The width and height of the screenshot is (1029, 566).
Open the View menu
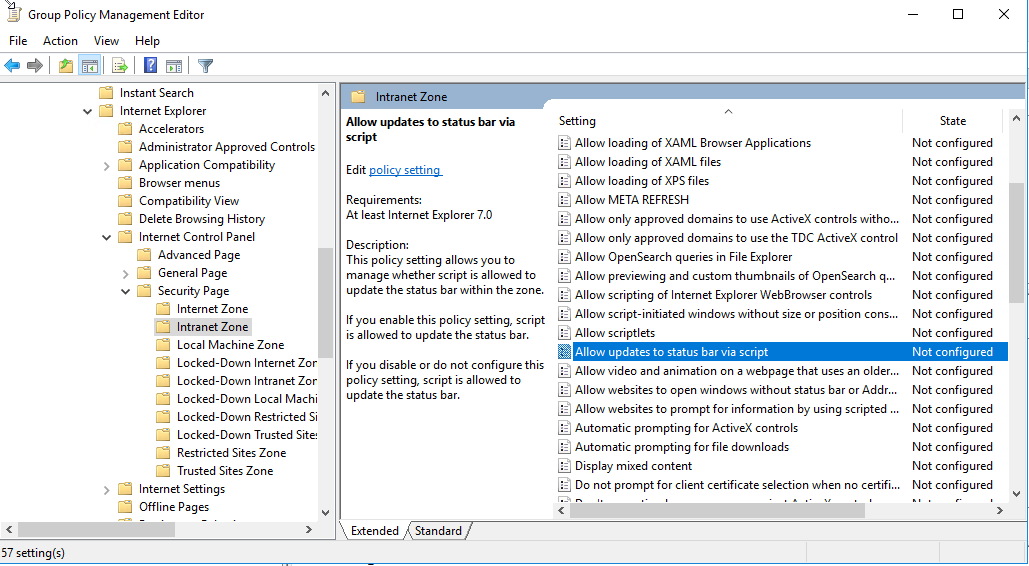pyautogui.click(x=106, y=41)
